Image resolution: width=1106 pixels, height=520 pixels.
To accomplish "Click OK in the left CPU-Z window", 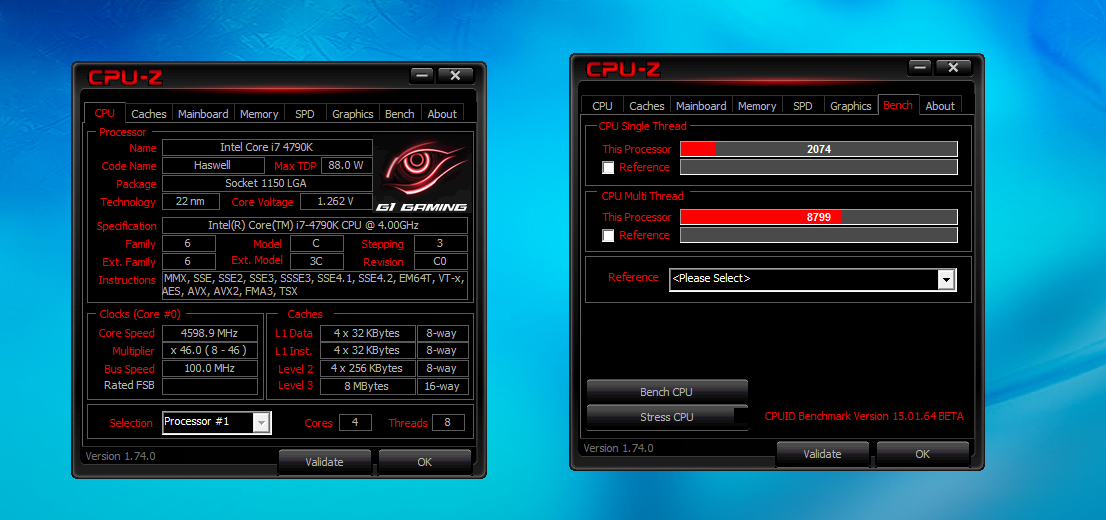I will click(x=425, y=462).
